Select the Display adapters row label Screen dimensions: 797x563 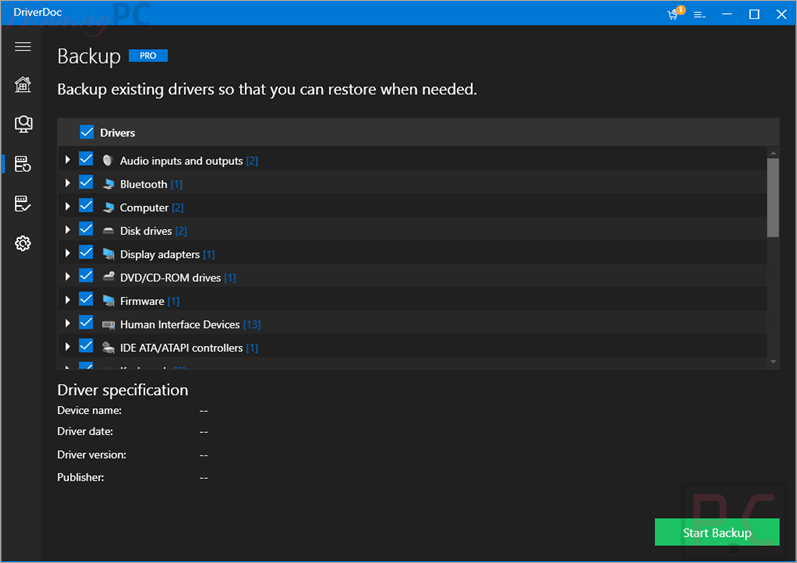pyautogui.click(x=160, y=255)
